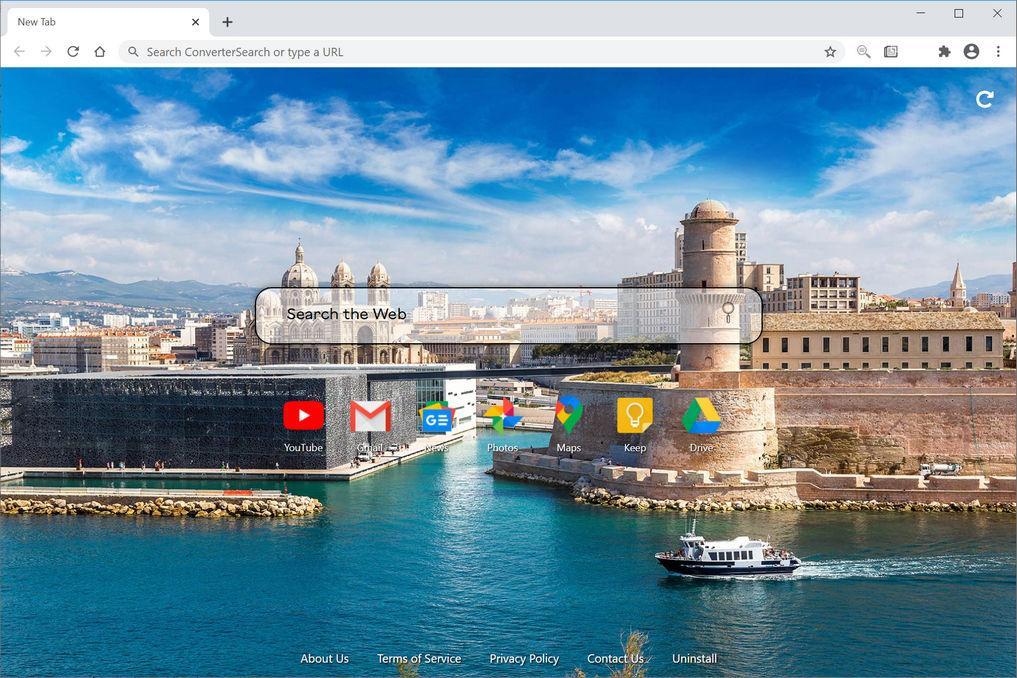Open the Google Photos shortcut icon
This screenshot has height=678, width=1017.
(503, 416)
